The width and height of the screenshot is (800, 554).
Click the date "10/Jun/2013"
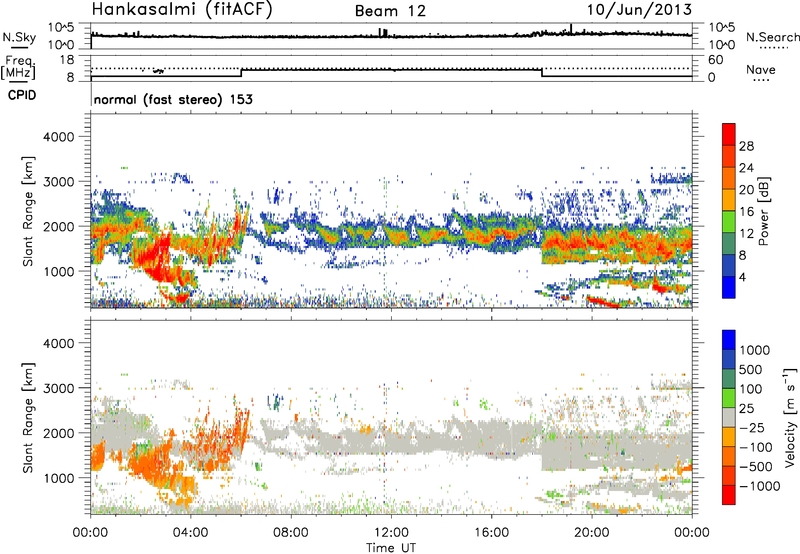639,10
